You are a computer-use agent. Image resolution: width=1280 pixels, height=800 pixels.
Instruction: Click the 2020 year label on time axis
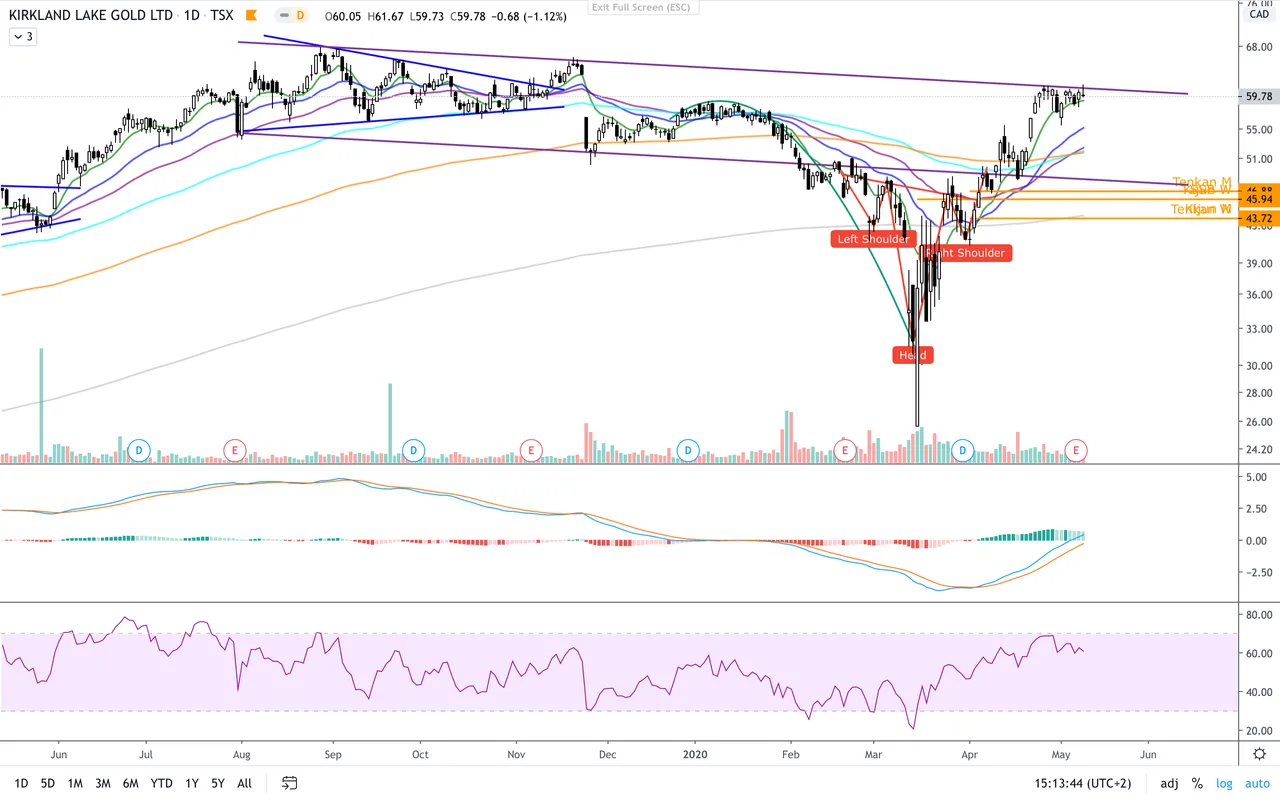pos(693,755)
